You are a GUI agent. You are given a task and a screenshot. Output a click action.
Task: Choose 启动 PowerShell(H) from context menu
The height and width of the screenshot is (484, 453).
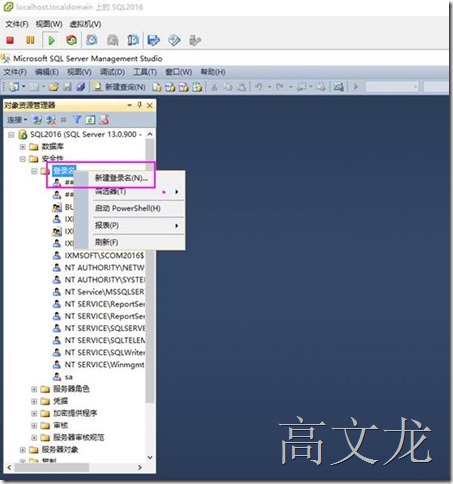click(129, 209)
